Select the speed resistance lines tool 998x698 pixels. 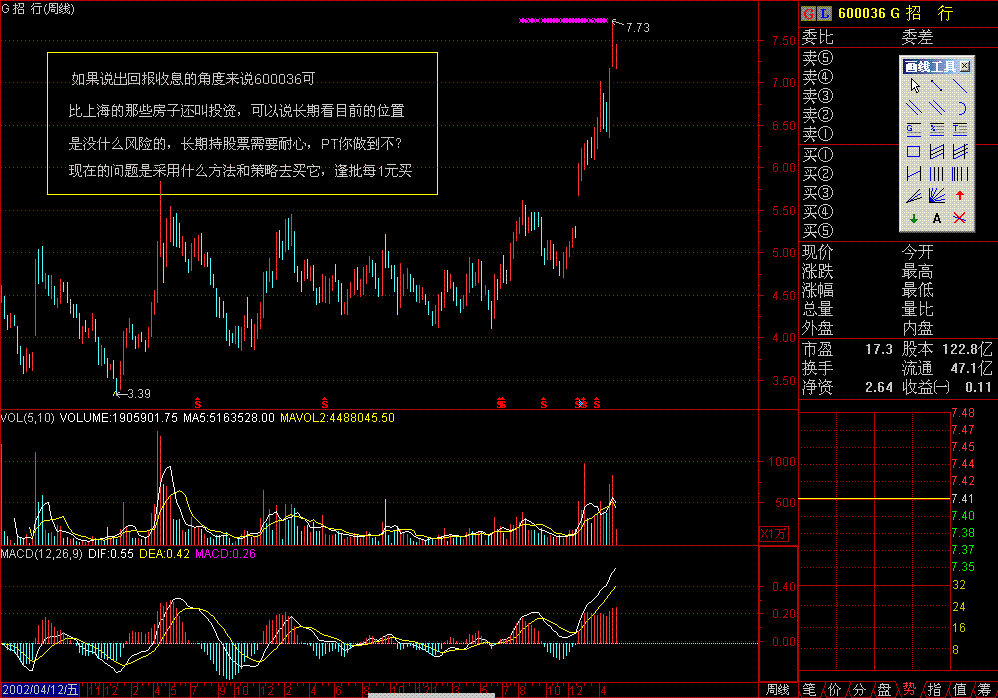click(x=915, y=196)
